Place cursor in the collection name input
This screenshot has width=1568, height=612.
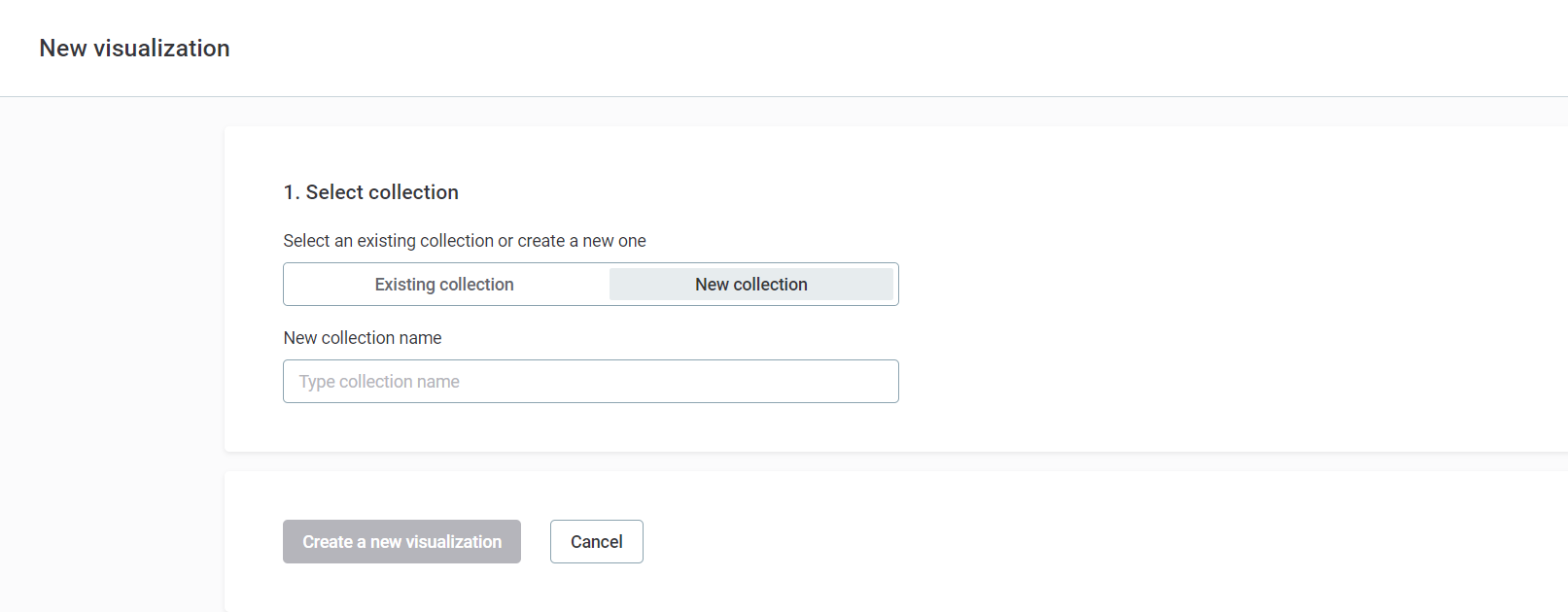point(590,382)
